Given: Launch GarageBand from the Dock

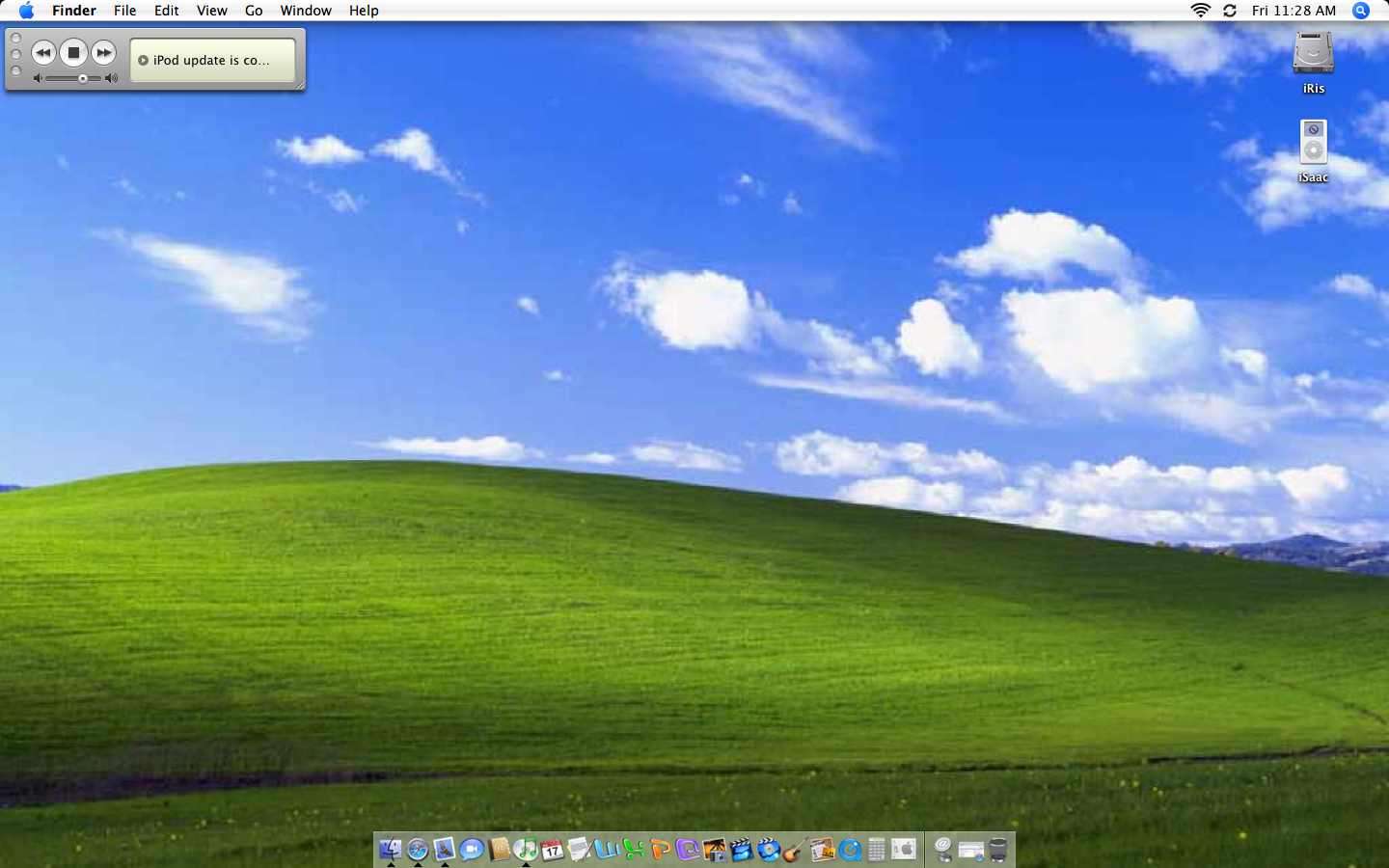Looking at the screenshot, I should (x=795, y=850).
